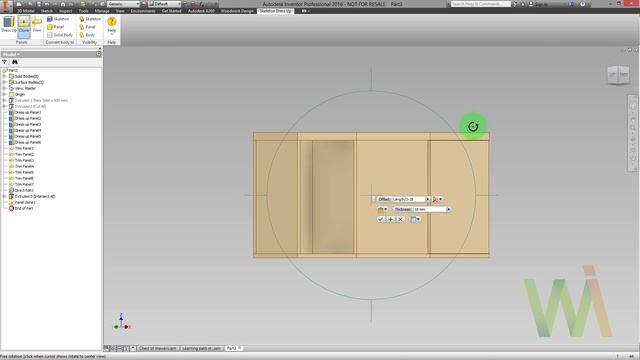This screenshot has width=640, height=360.
Task: Toggle Panel visibility
Action: pyautogui.click(x=87, y=27)
